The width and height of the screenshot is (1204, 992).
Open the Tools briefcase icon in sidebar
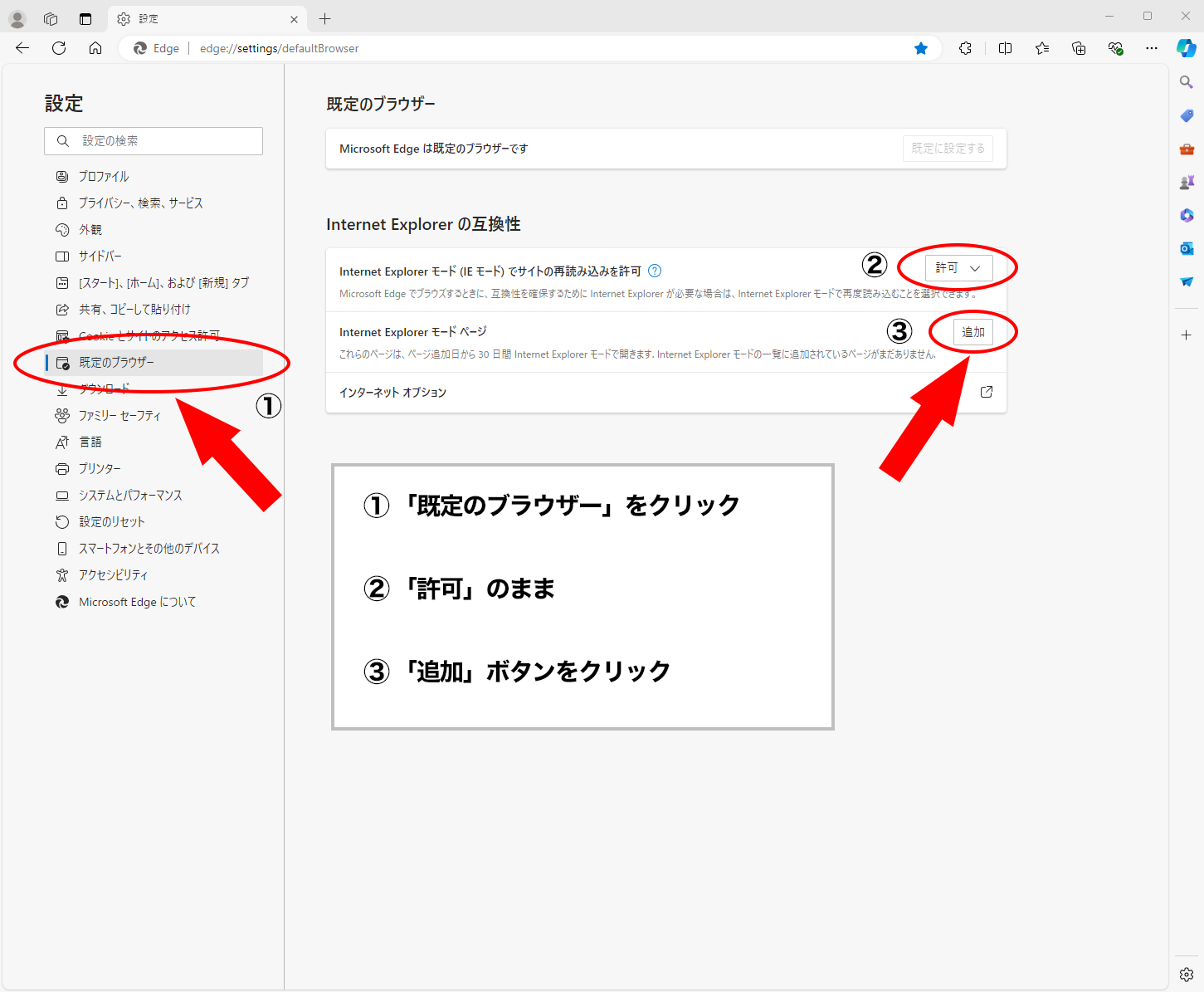tap(1187, 149)
